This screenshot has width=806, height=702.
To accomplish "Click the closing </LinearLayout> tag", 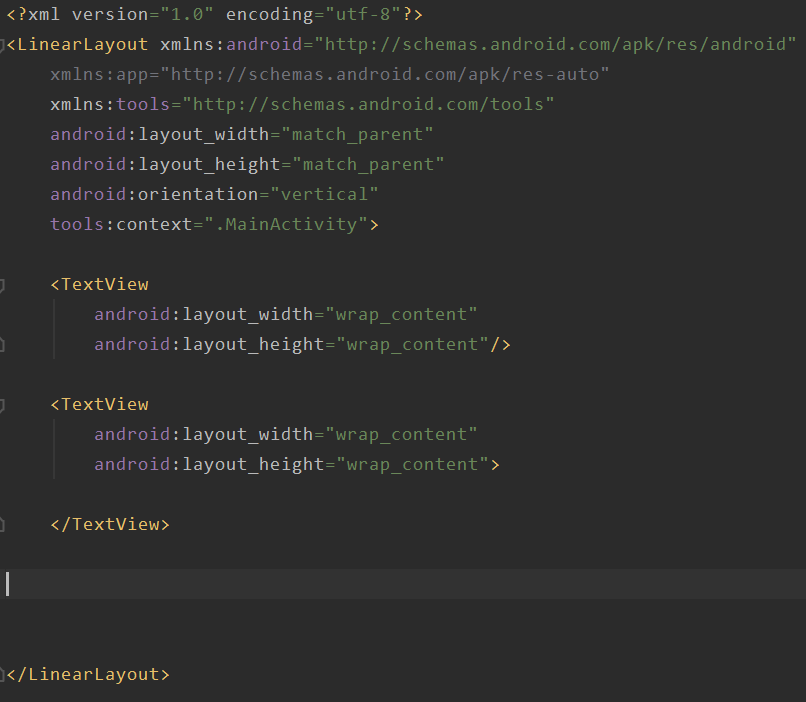I will [88, 674].
